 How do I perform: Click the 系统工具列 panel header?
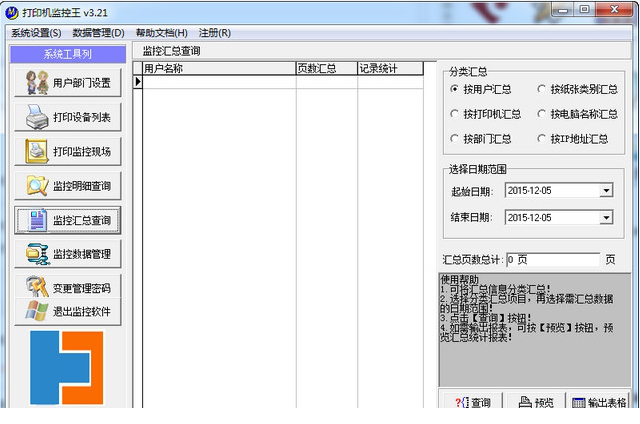(x=68, y=54)
